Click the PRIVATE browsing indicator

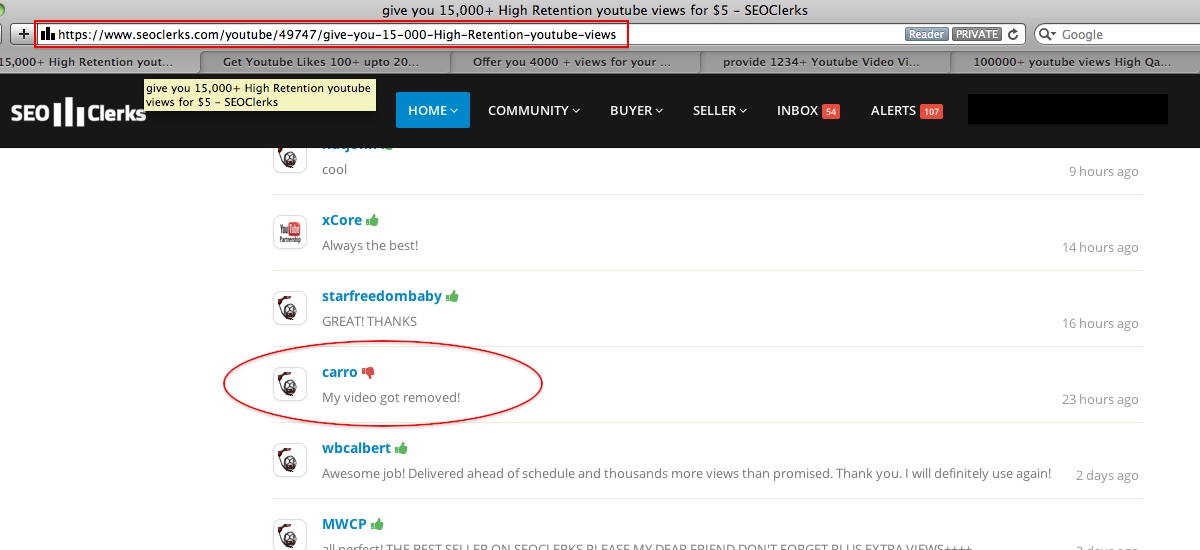click(x=977, y=34)
